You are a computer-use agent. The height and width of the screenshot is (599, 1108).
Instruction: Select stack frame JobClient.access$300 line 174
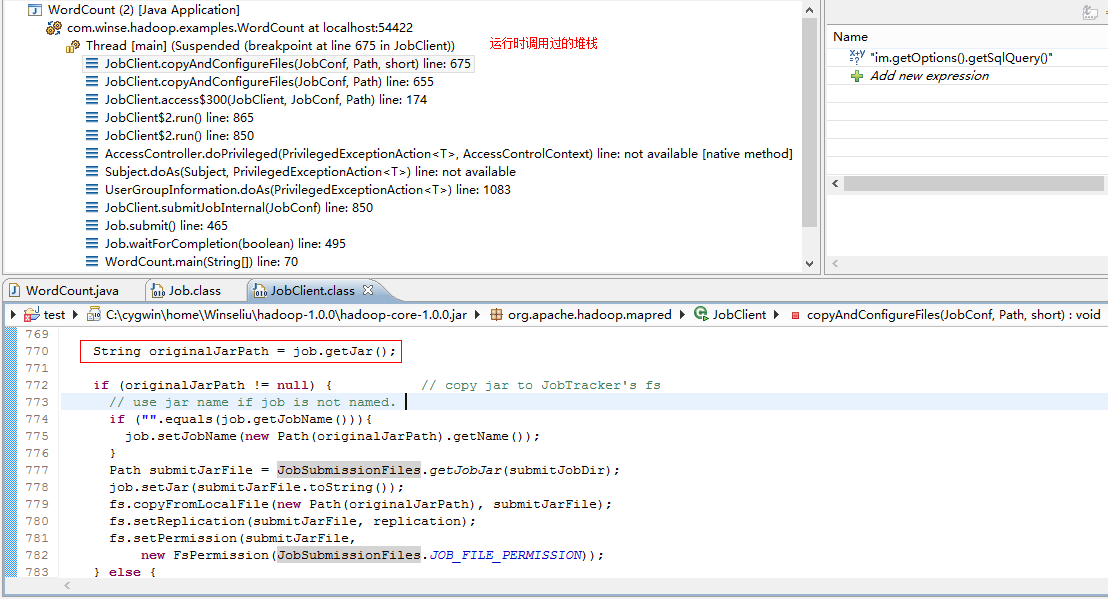[x=266, y=100]
